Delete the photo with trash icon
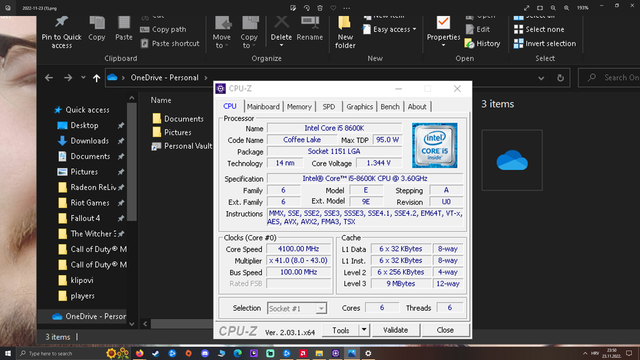Viewport: 640px width, 360px height. (x=320, y=8)
